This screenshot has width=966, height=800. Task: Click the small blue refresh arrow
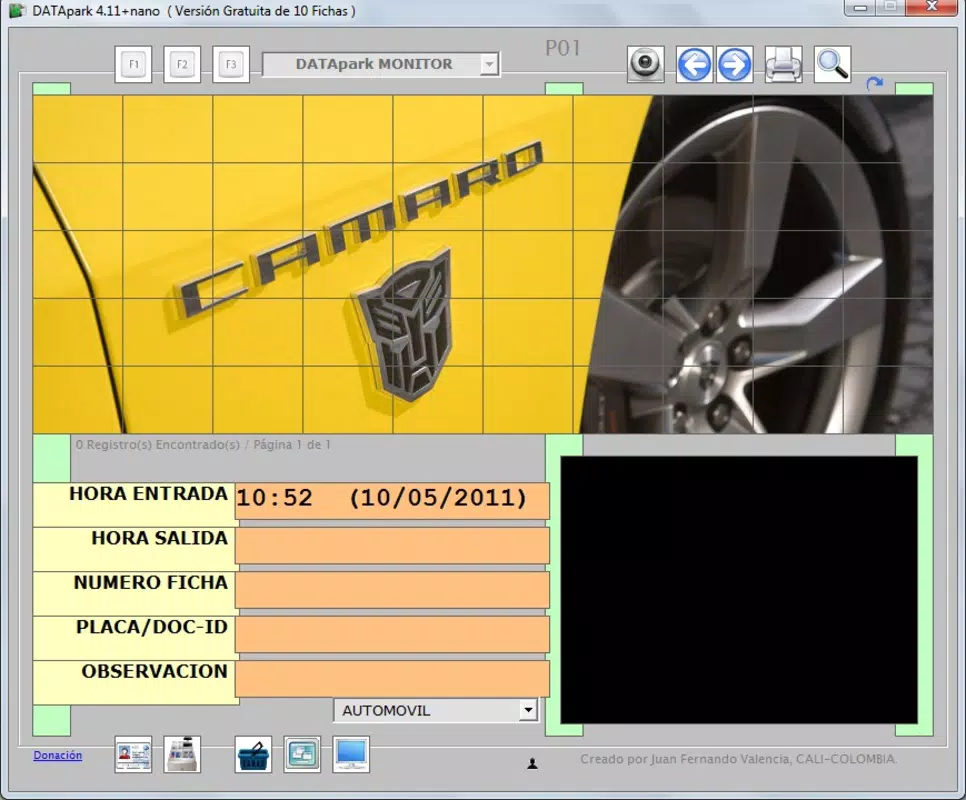[x=874, y=83]
